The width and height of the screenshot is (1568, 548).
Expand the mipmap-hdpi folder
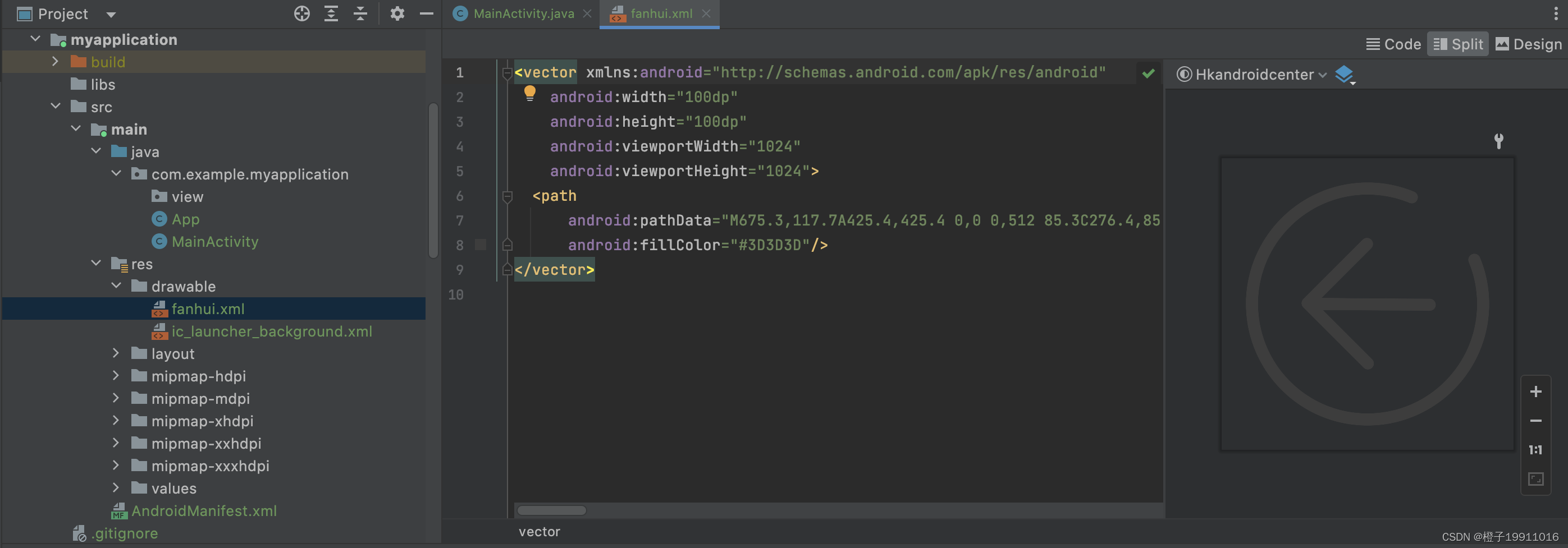point(116,375)
